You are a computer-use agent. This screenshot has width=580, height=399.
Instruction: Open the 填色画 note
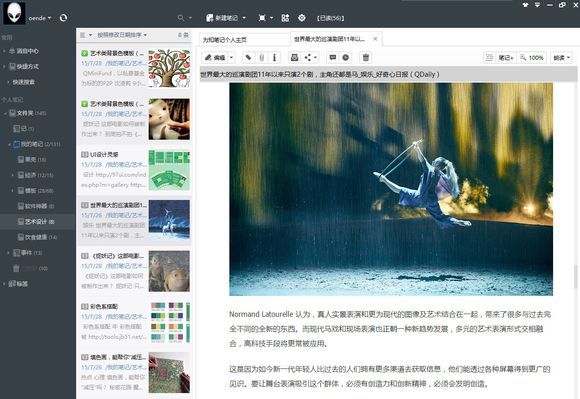pyautogui.click(x=134, y=373)
